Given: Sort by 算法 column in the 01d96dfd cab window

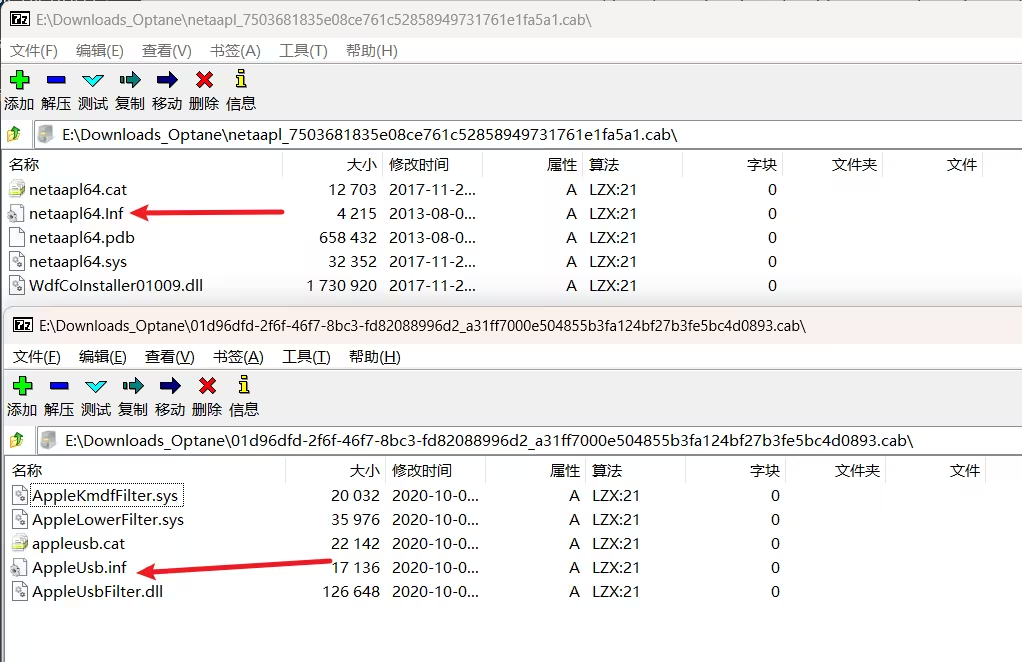Looking at the screenshot, I should 636,470.
